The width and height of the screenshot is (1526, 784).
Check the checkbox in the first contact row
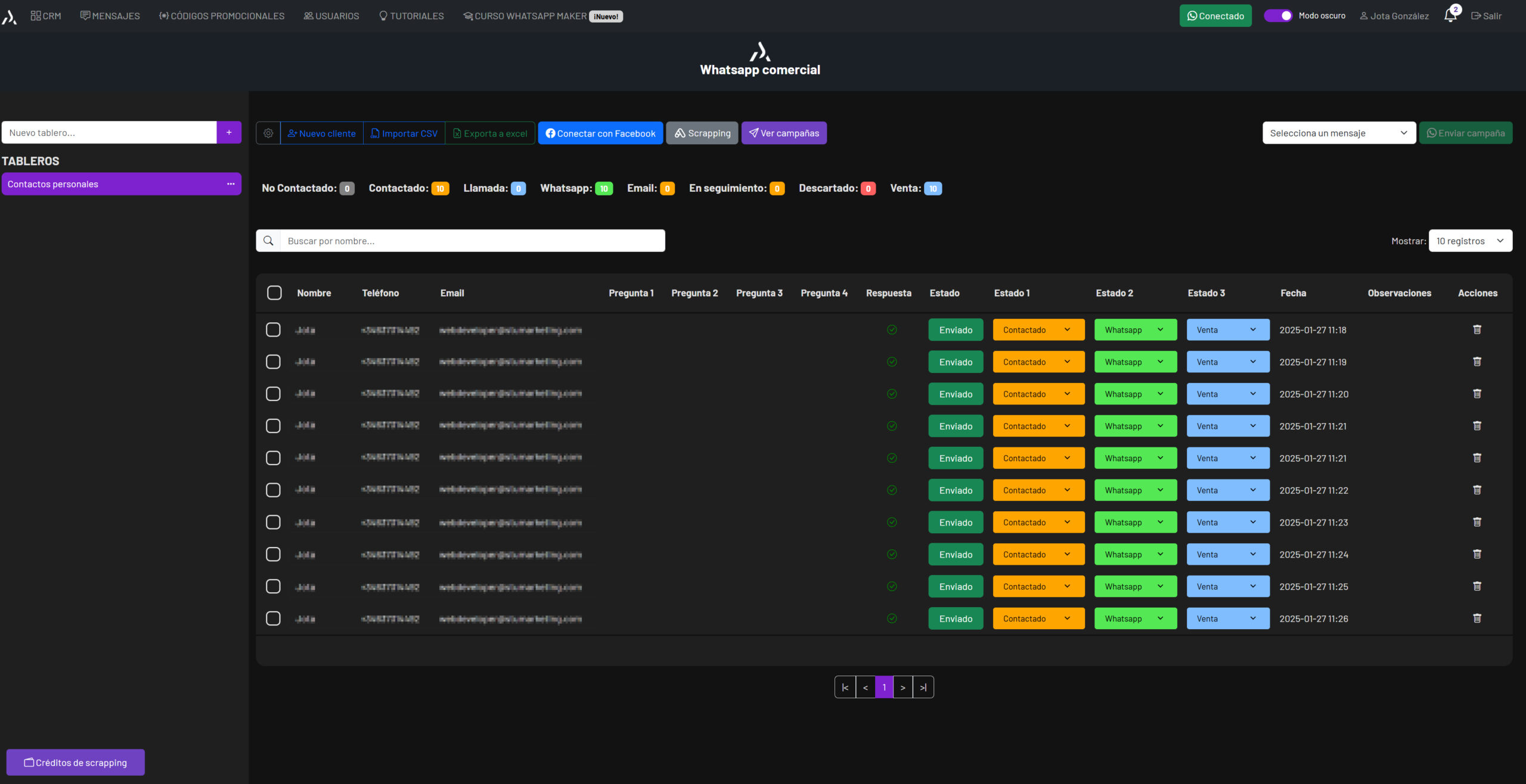click(273, 329)
